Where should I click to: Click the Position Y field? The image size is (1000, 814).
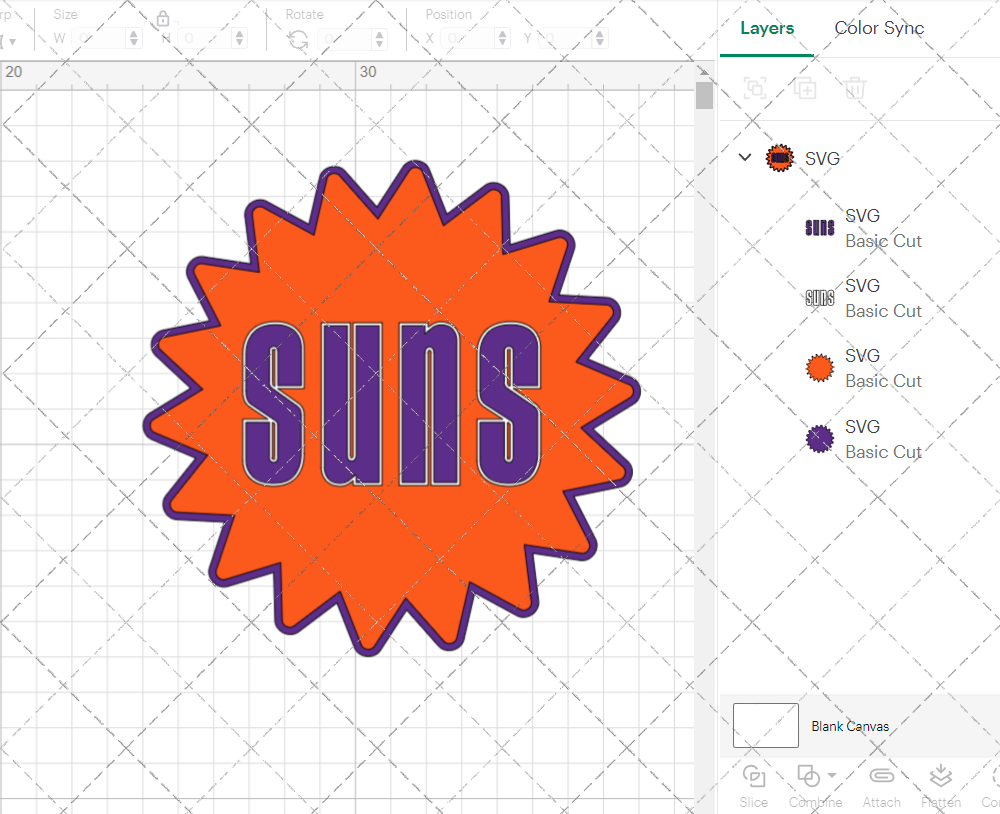pyautogui.click(x=566, y=38)
